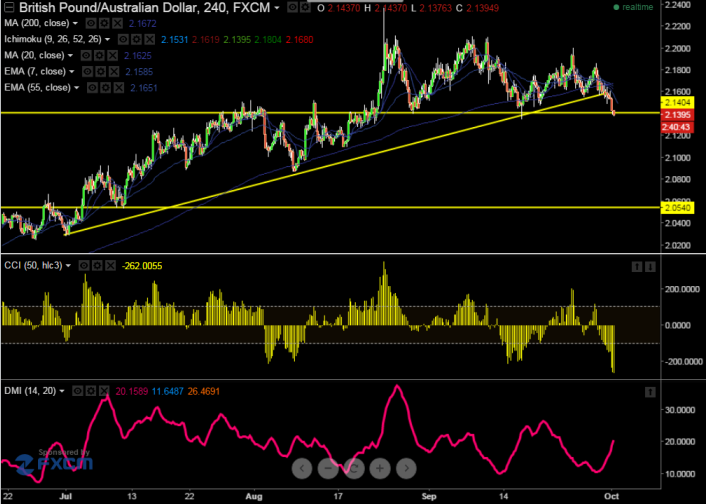Remove the MA (20, close) indicator
Image resolution: width=706 pixels, height=504 pixels.
click(112, 55)
